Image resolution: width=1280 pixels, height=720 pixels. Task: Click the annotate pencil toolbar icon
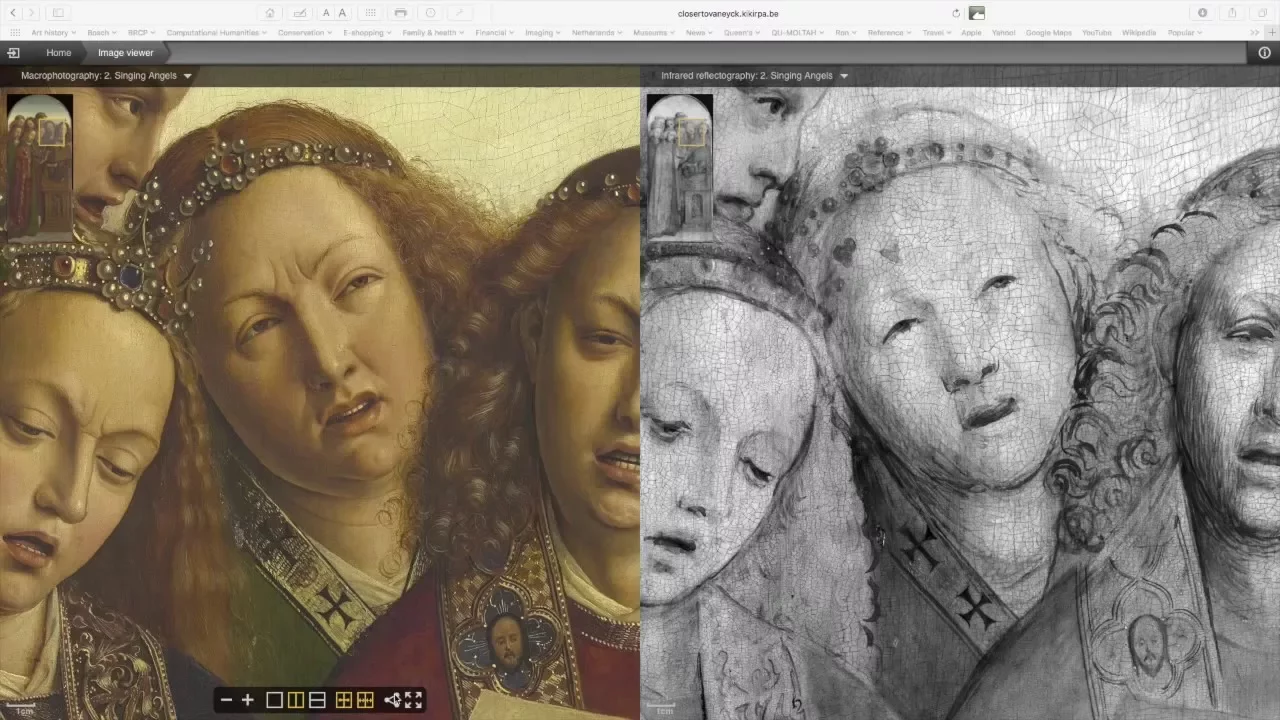pyautogui.click(x=299, y=13)
